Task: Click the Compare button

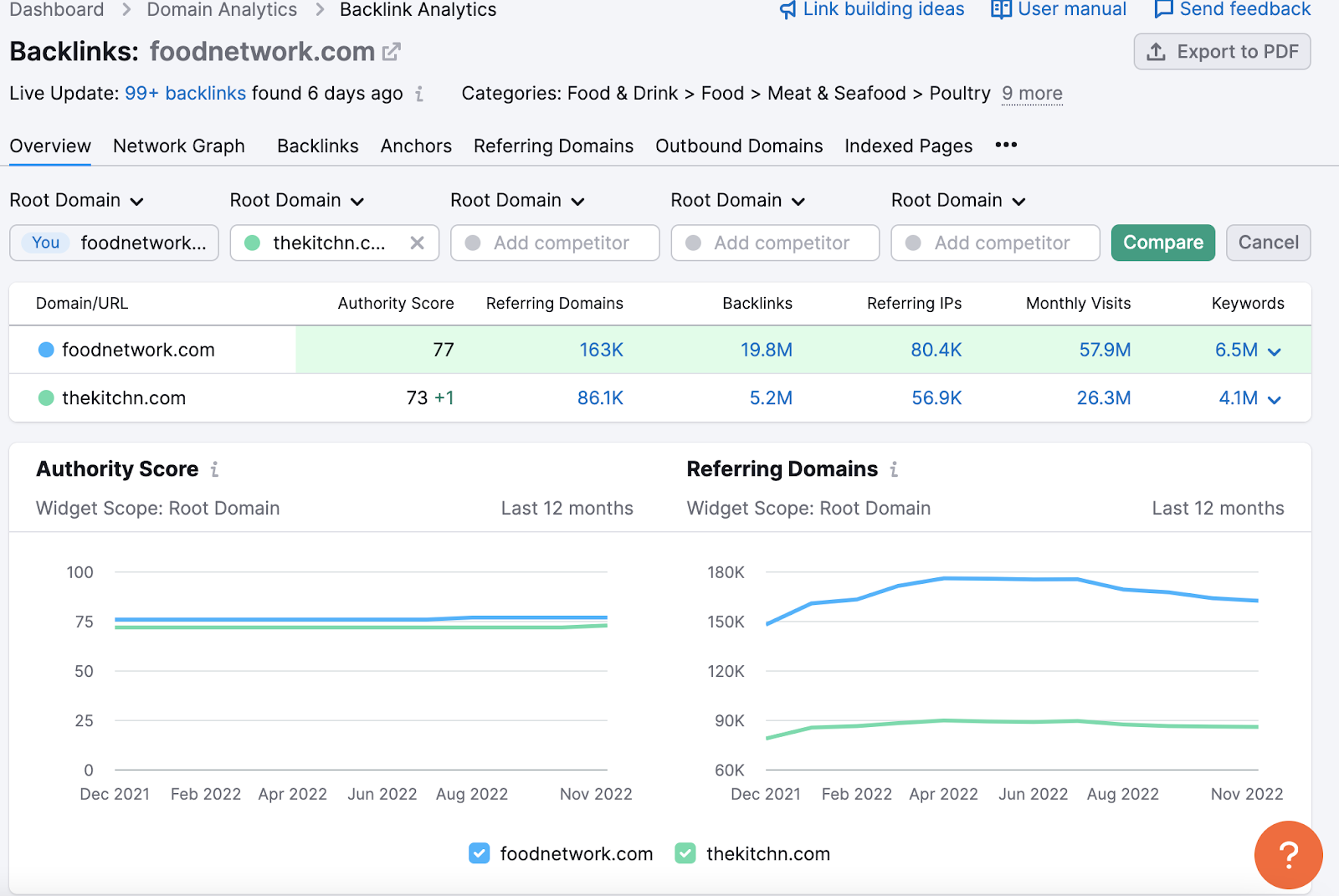Action: point(1162,243)
